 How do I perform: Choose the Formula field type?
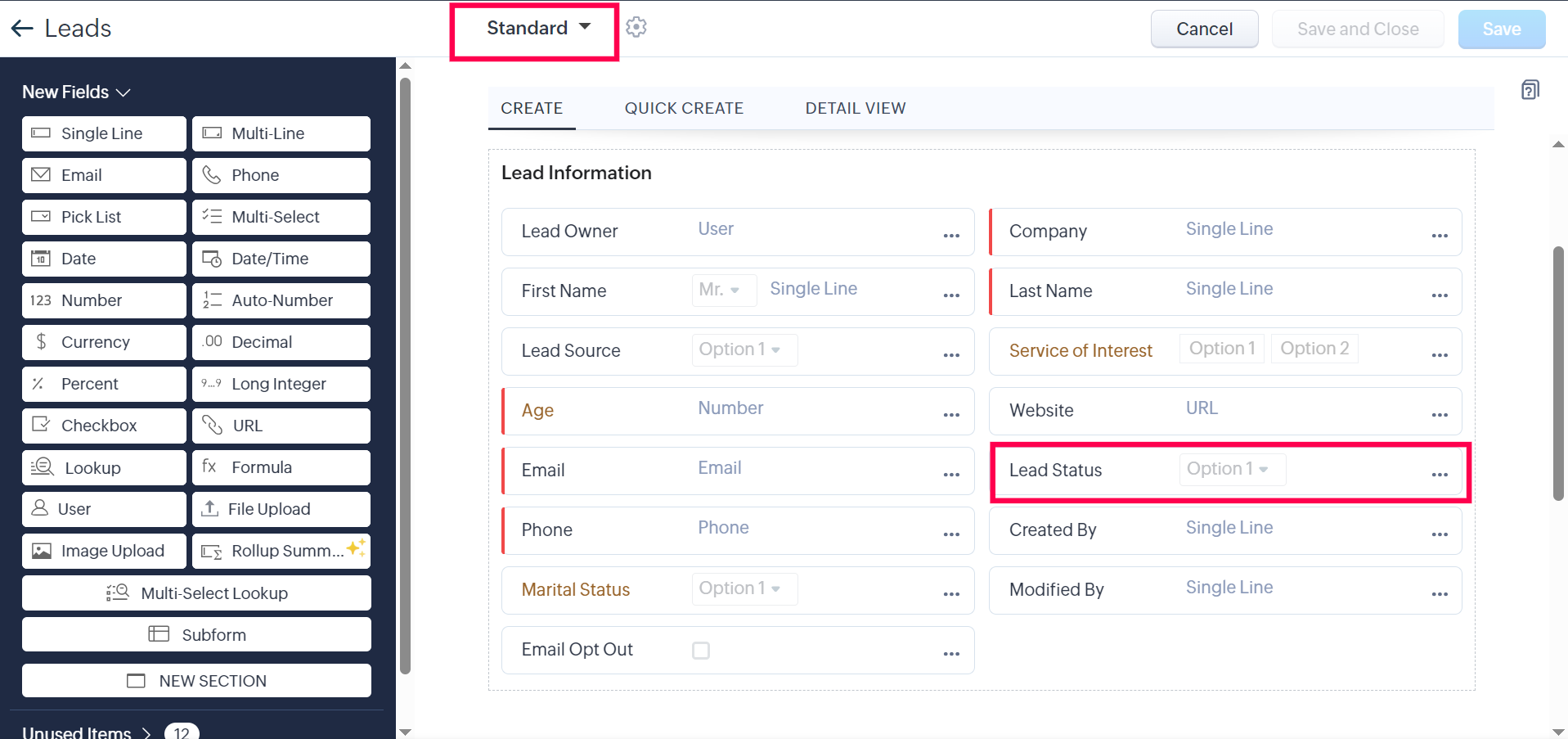(281, 467)
